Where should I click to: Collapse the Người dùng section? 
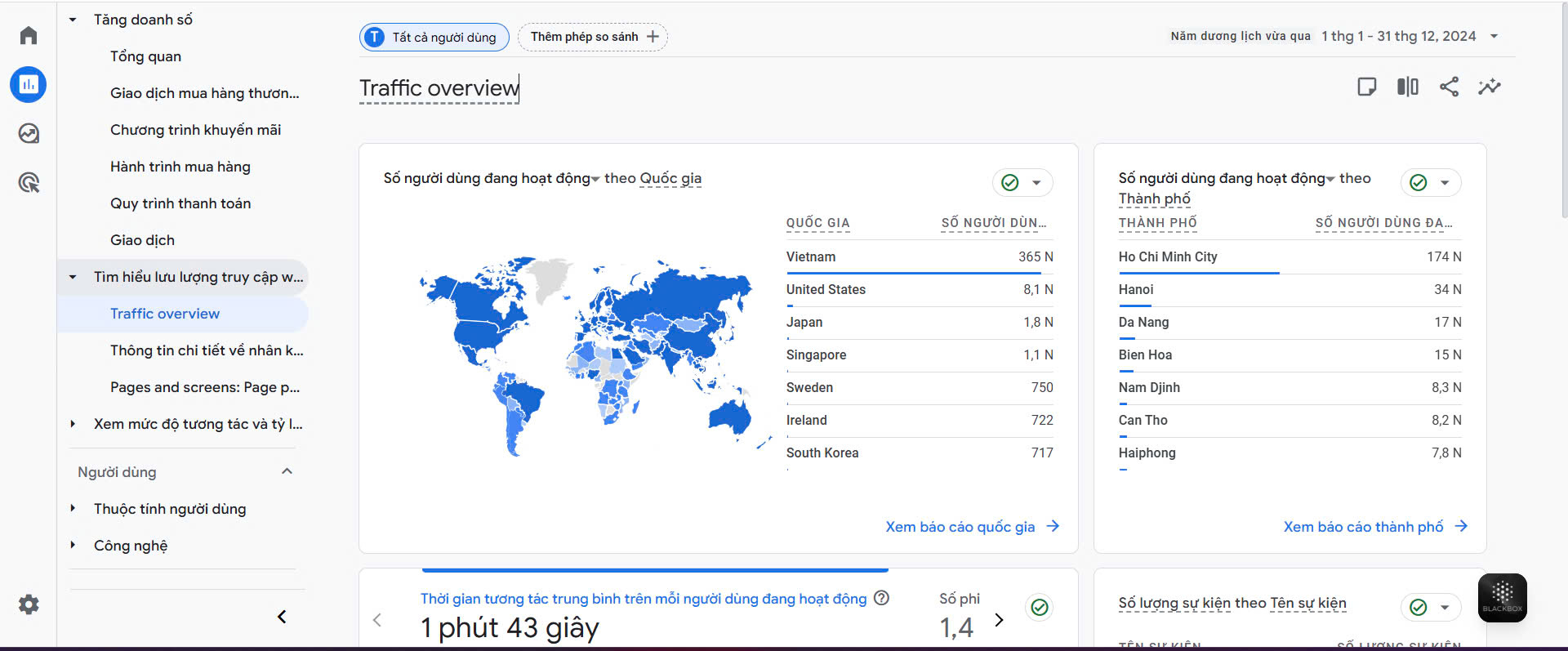coord(287,471)
